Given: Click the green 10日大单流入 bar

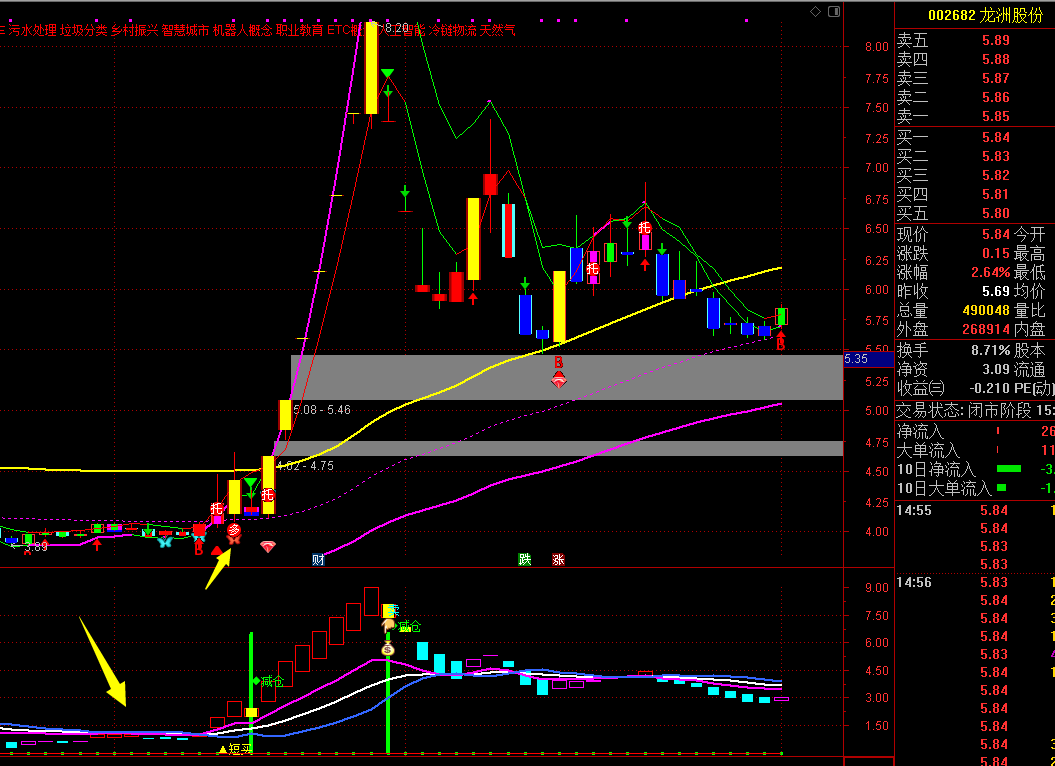Looking at the screenshot, I should (x=1001, y=487).
